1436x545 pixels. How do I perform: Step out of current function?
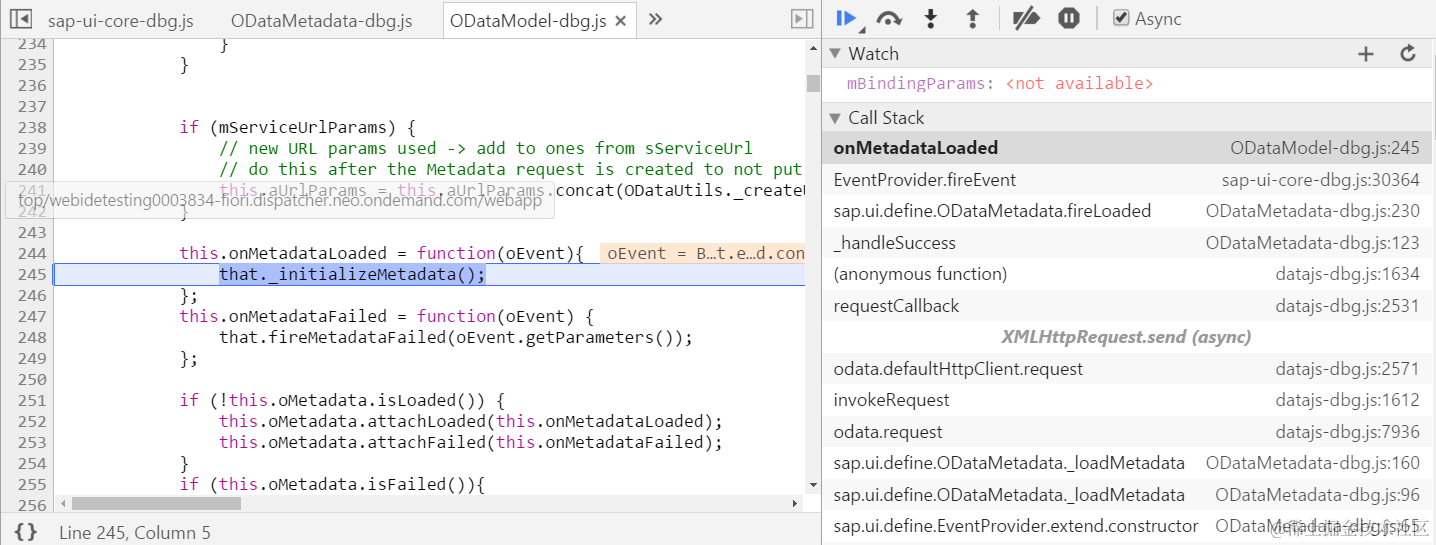(971, 18)
